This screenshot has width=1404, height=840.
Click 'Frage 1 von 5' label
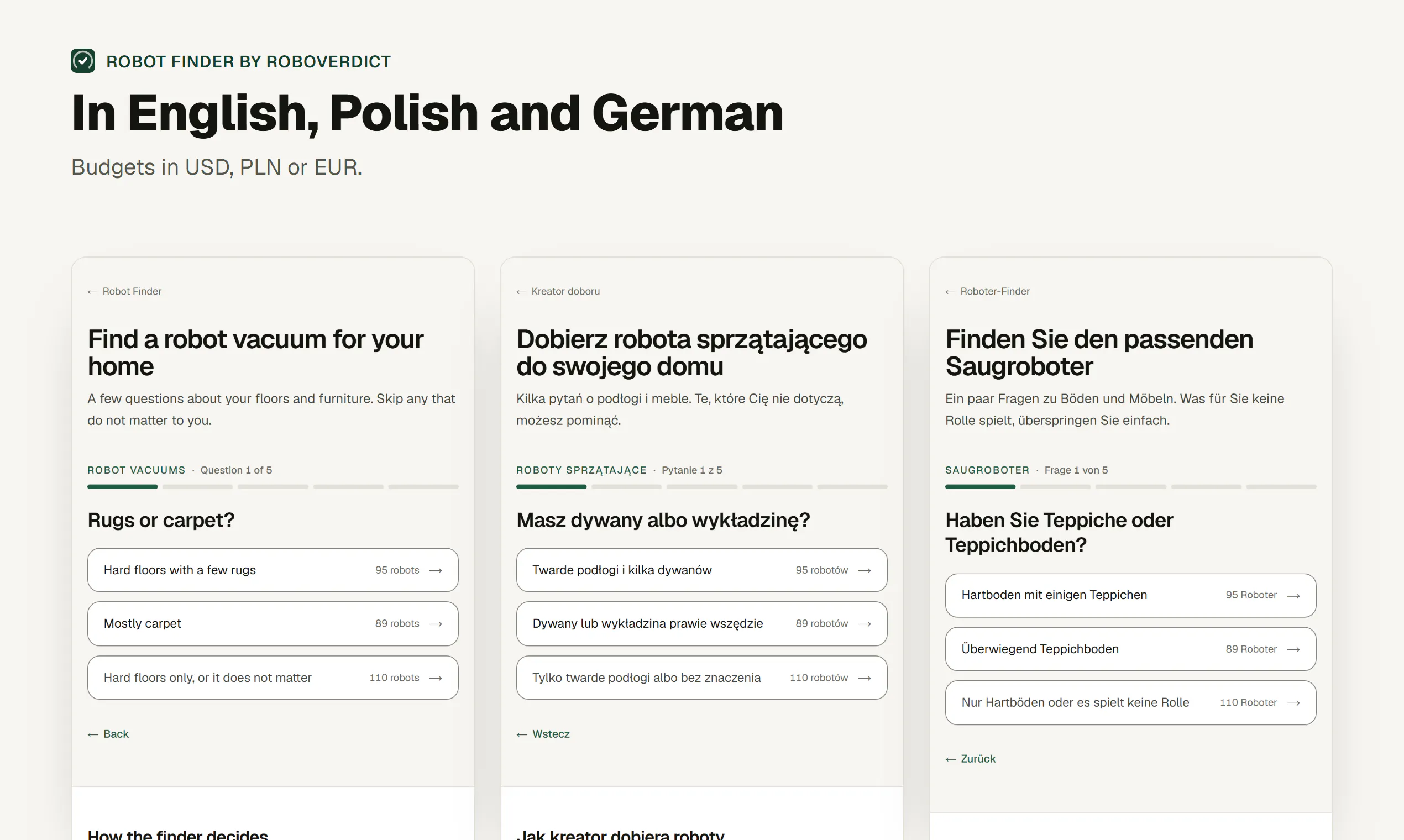pos(1076,470)
